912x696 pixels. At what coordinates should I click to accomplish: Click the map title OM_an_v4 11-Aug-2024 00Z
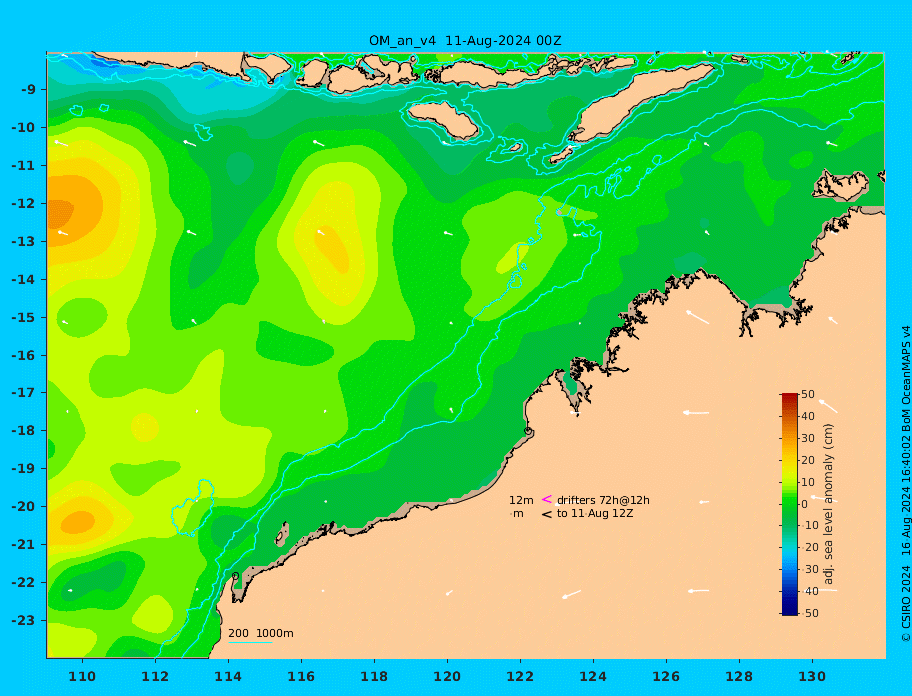(465, 41)
